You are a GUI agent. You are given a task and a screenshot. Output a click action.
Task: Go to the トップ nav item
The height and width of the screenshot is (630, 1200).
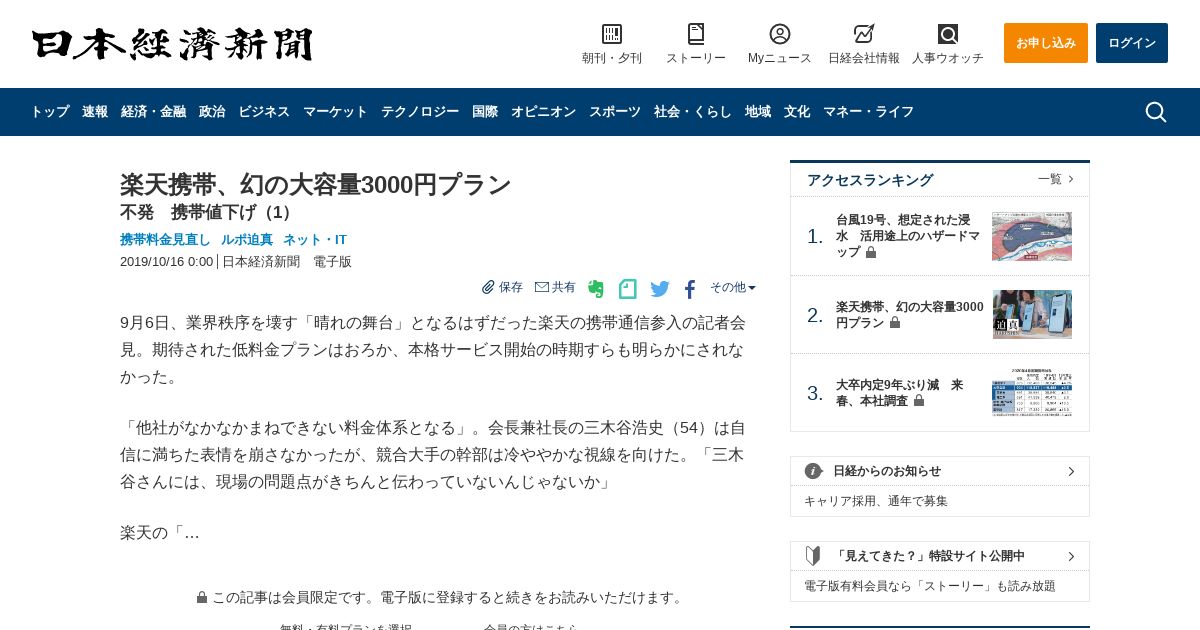tap(50, 112)
